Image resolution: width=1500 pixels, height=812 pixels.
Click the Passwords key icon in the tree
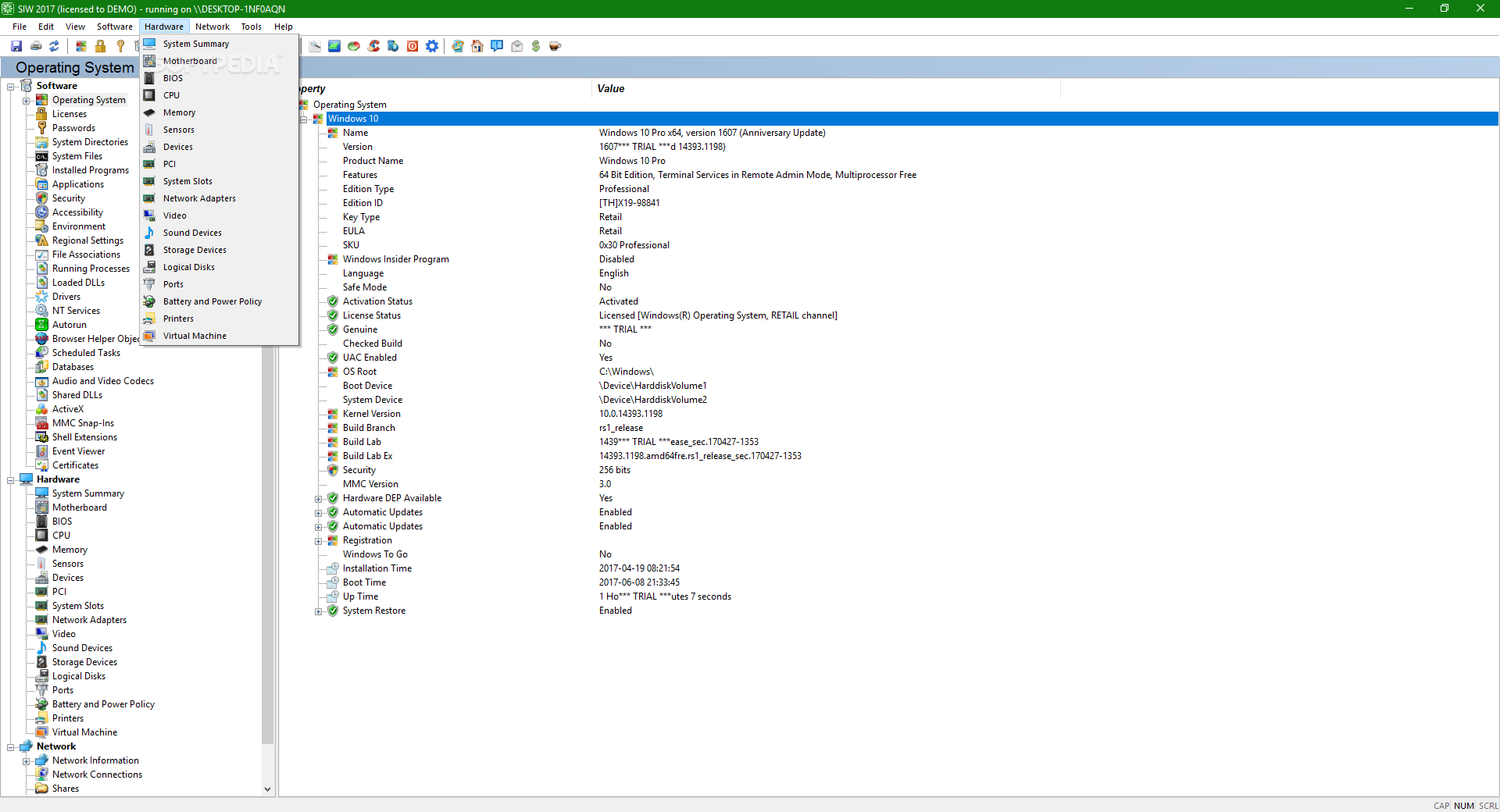(42, 128)
